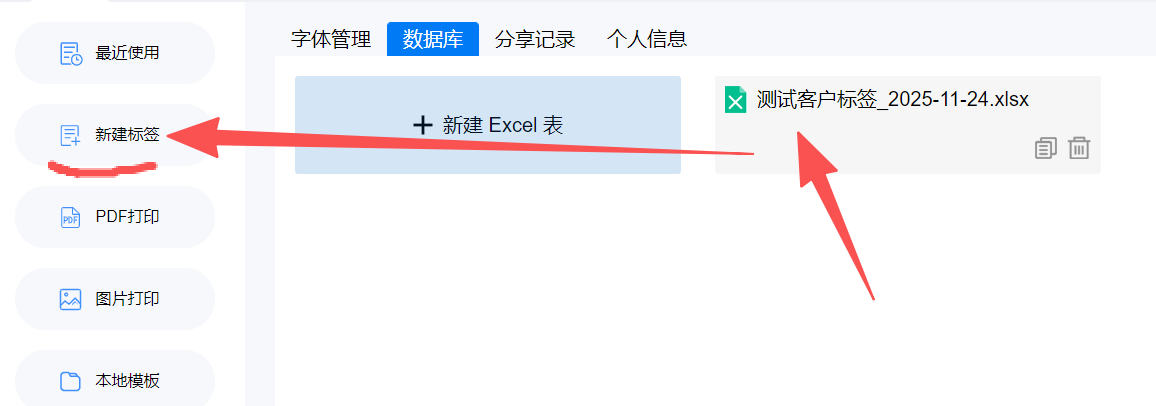Click the 新建 Excel 表 button text
The image size is (1156, 406).
[x=503, y=125]
